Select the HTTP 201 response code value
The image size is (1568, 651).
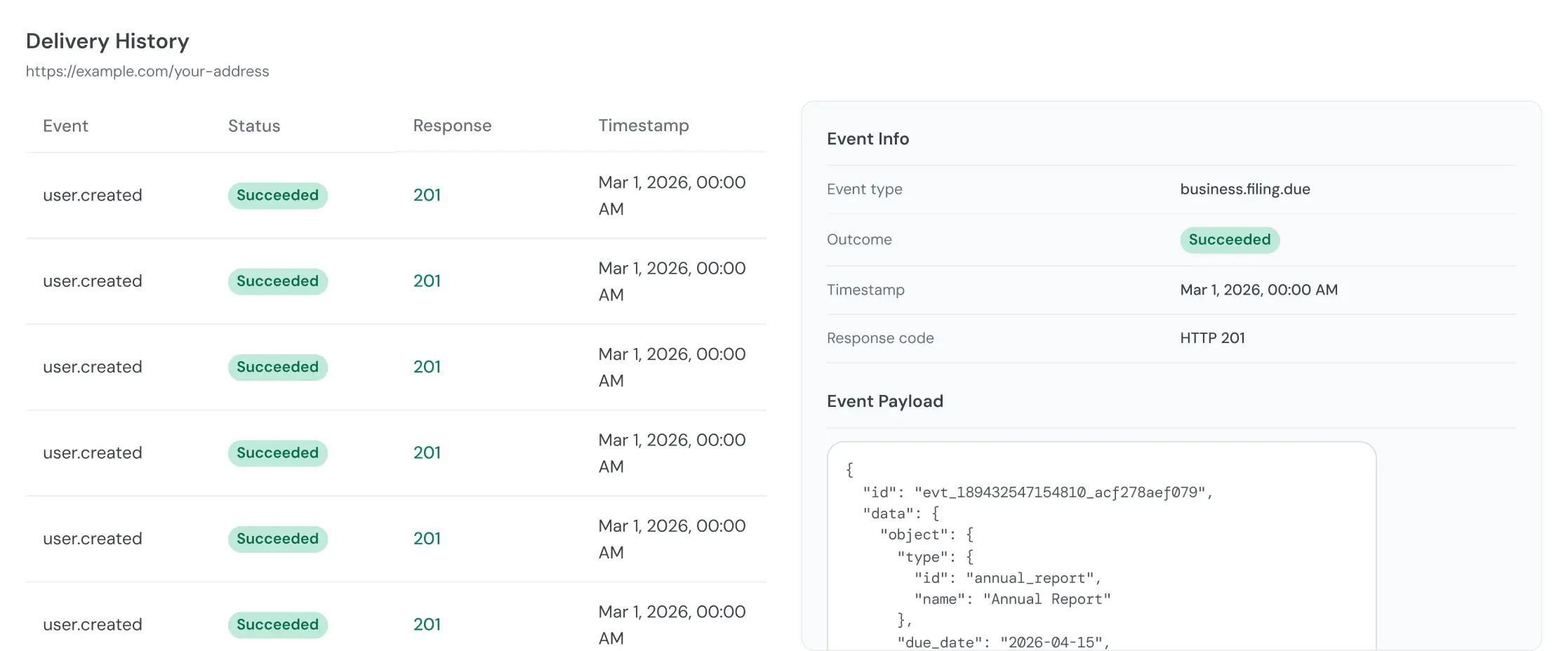tap(1212, 338)
